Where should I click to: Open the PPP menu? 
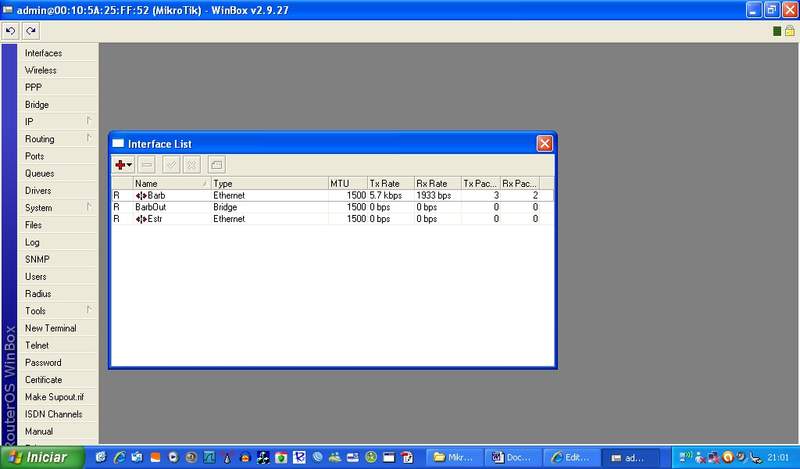tap(33, 87)
